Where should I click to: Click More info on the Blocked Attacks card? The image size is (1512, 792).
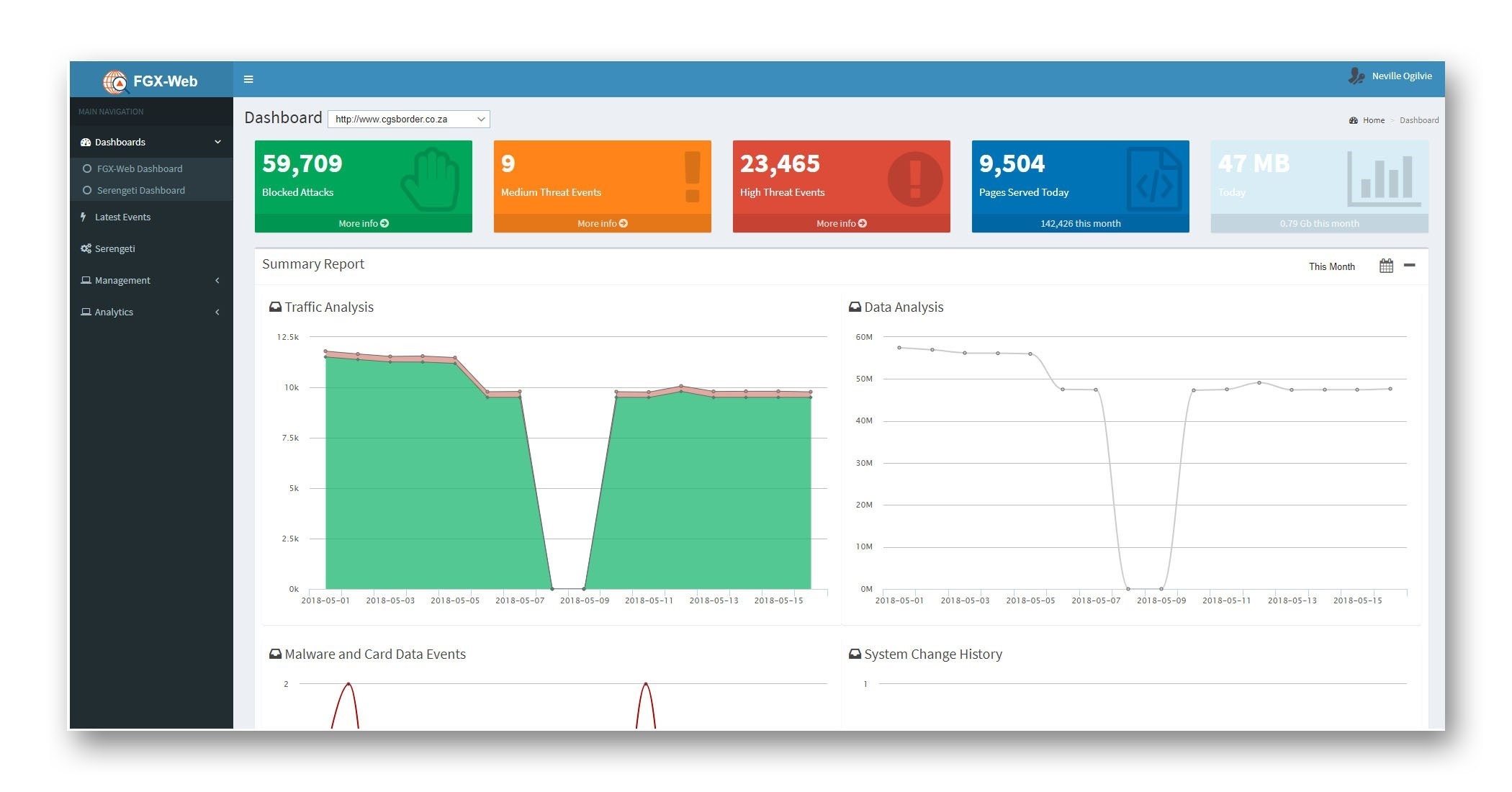coord(363,223)
